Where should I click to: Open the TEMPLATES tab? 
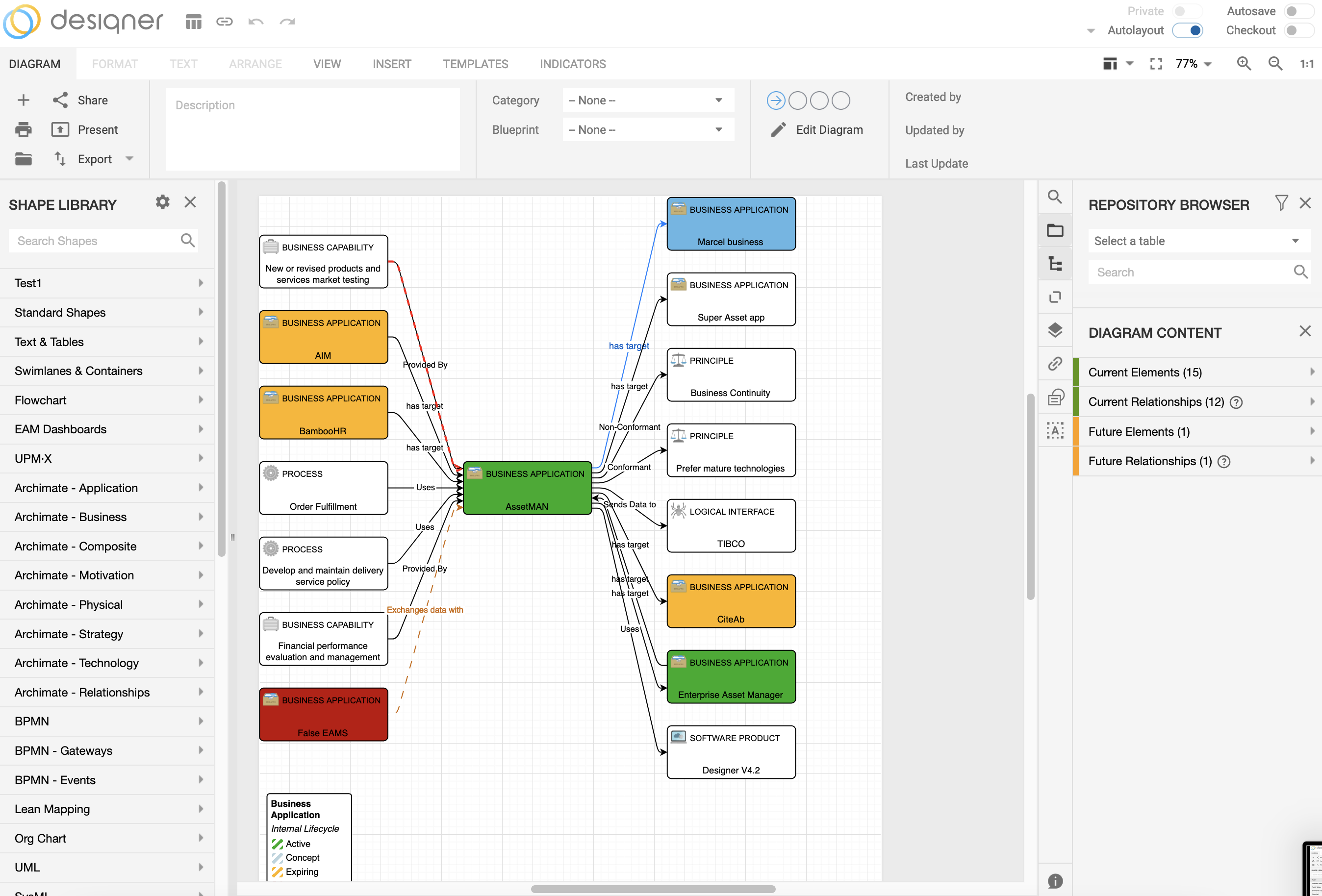(x=475, y=64)
